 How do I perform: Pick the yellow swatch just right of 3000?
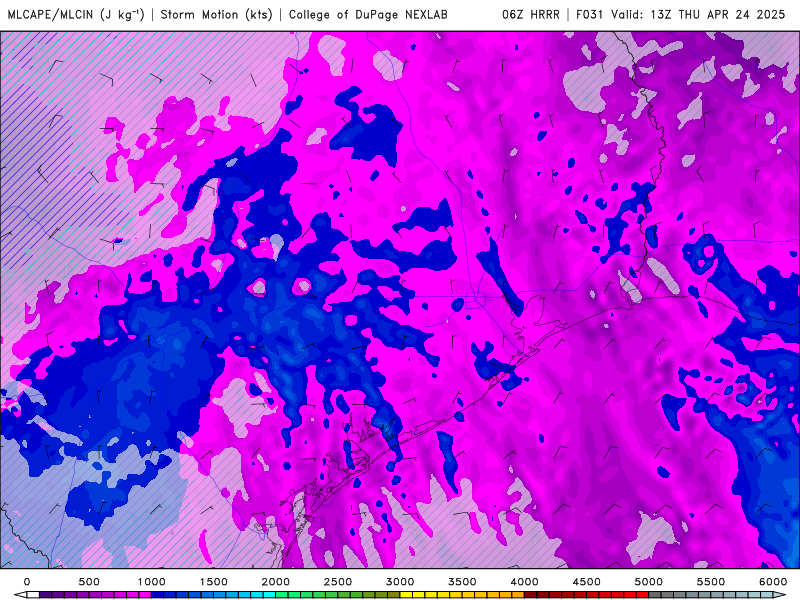coord(406,595)
